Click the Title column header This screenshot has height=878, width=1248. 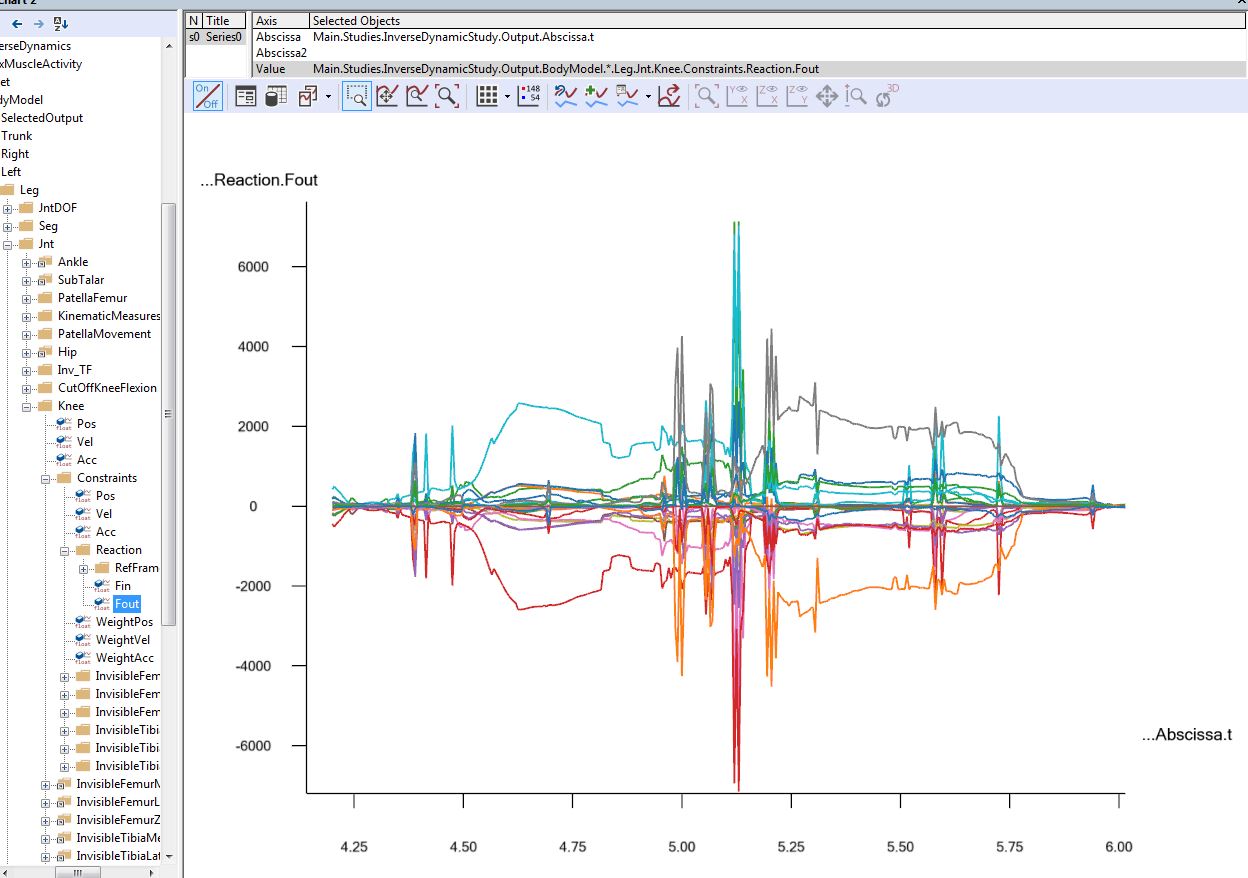coord(224,20)
